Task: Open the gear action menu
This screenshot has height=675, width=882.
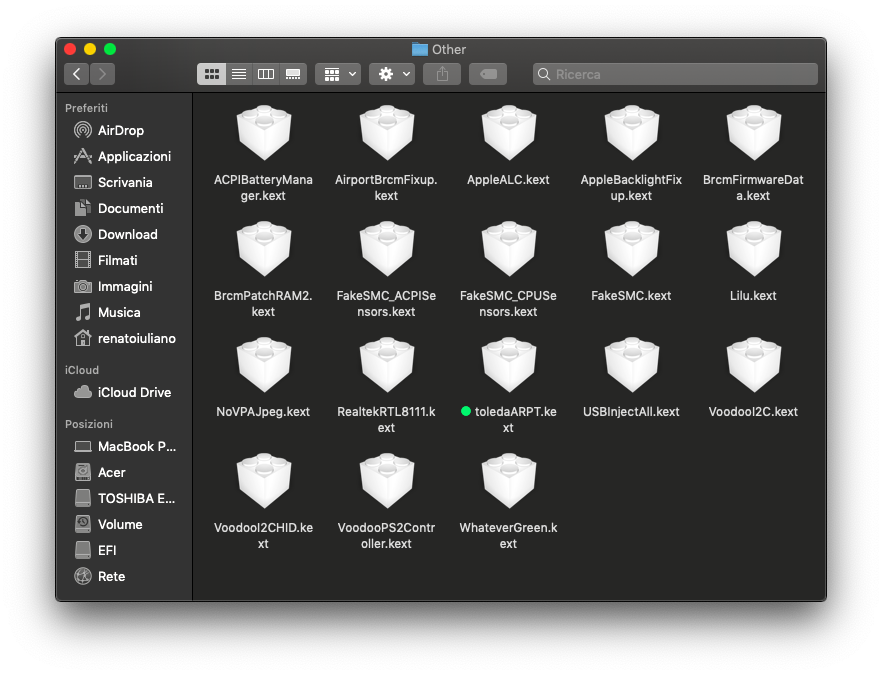Action: point(392,74)
